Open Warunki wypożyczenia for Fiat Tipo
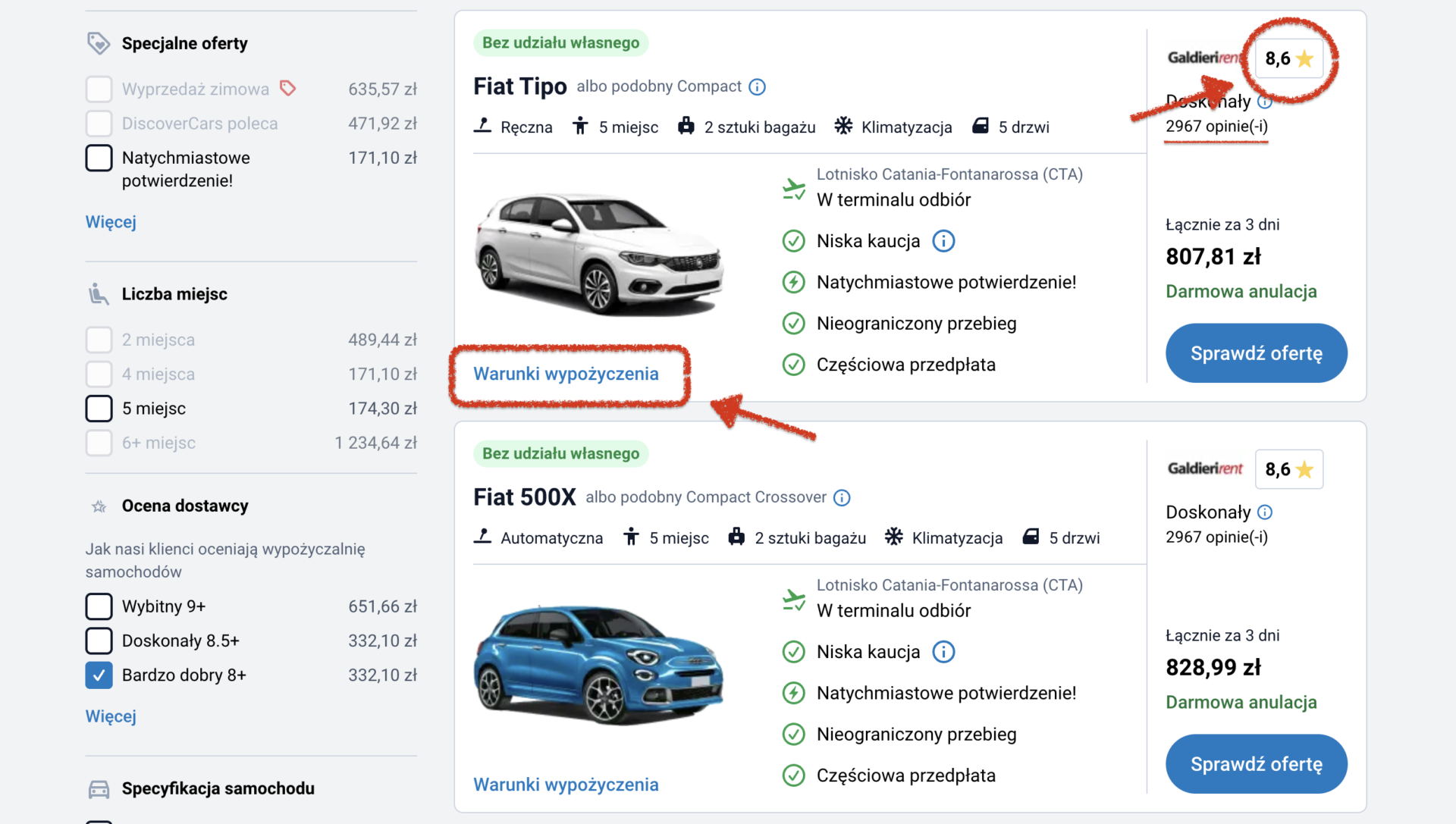Image resolution: width=1456 pixels, height=824 pixels. click(566, 374)
